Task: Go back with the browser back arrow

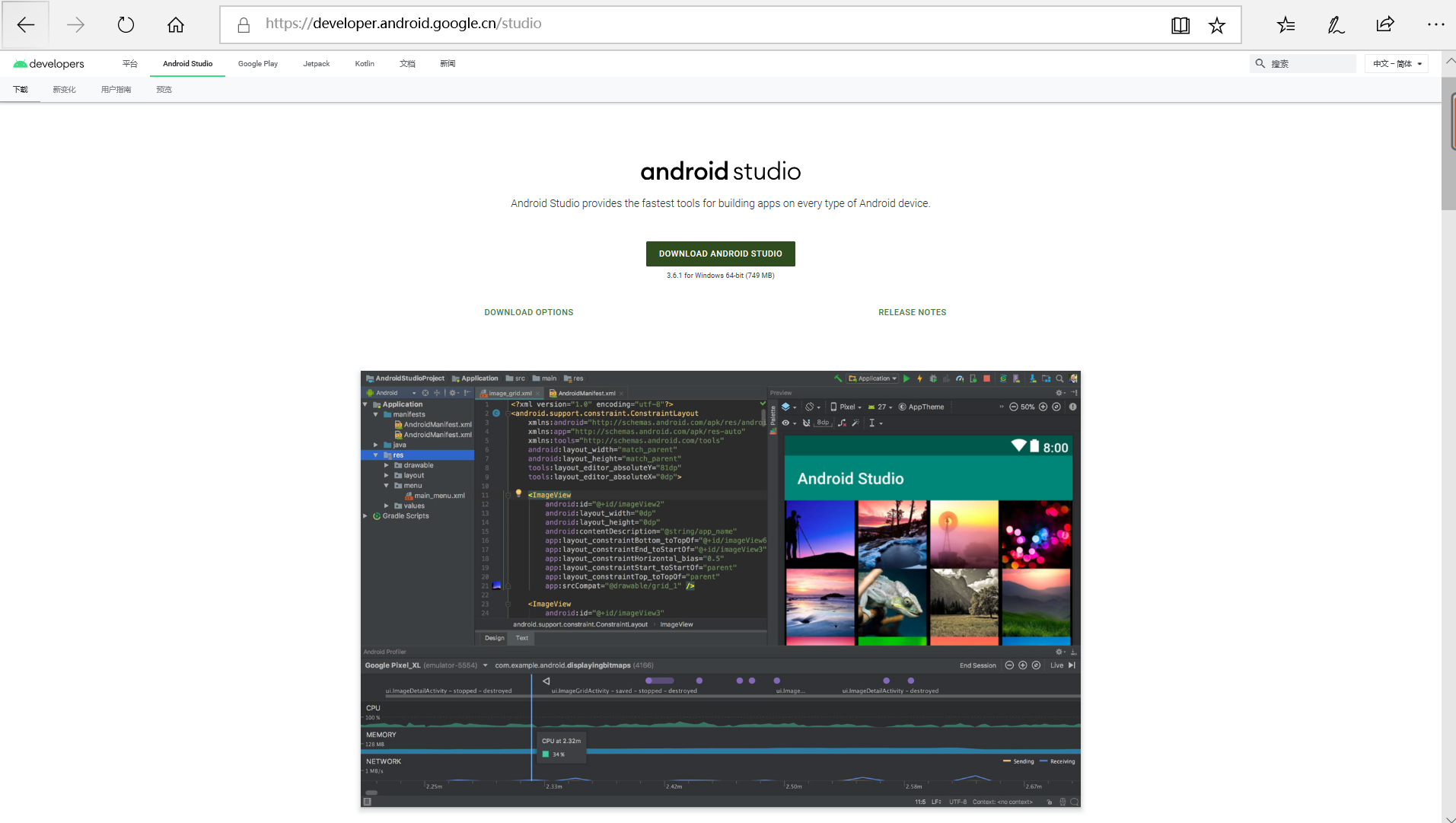Action: coord(25,24)
